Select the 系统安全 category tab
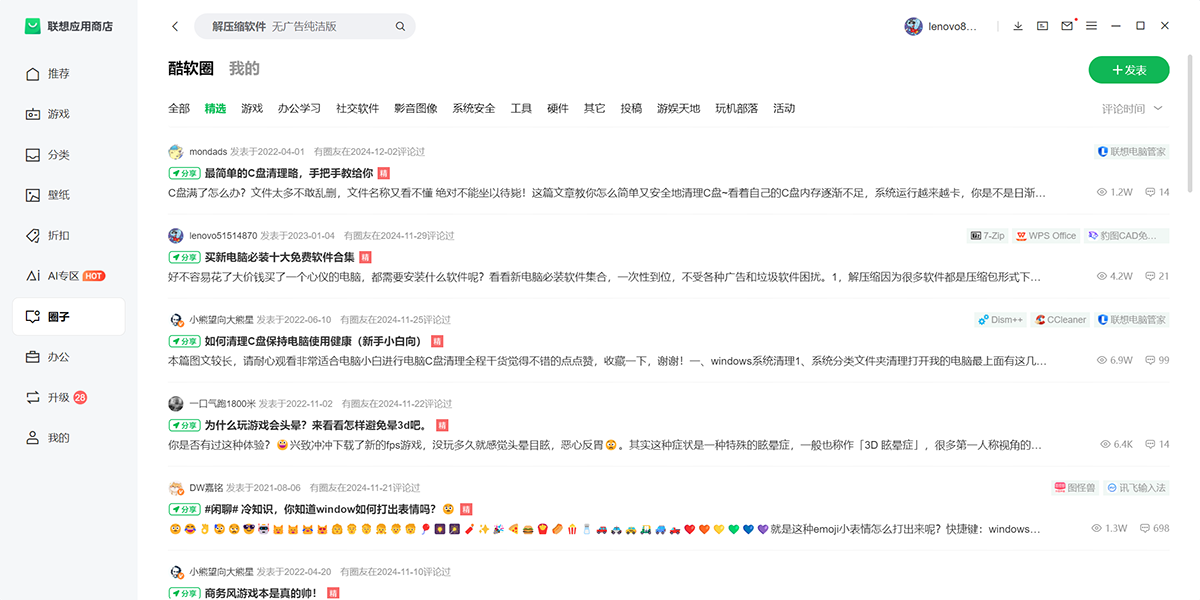 (473, 108)
